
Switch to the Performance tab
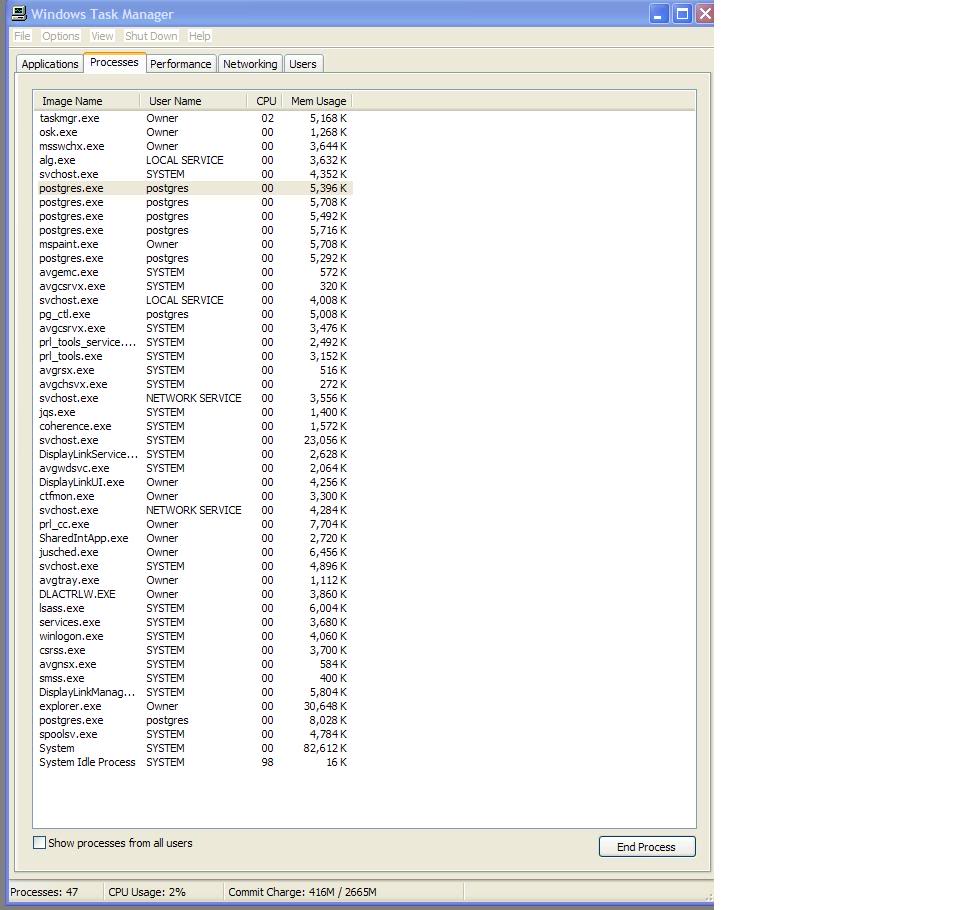click(181, 64)
